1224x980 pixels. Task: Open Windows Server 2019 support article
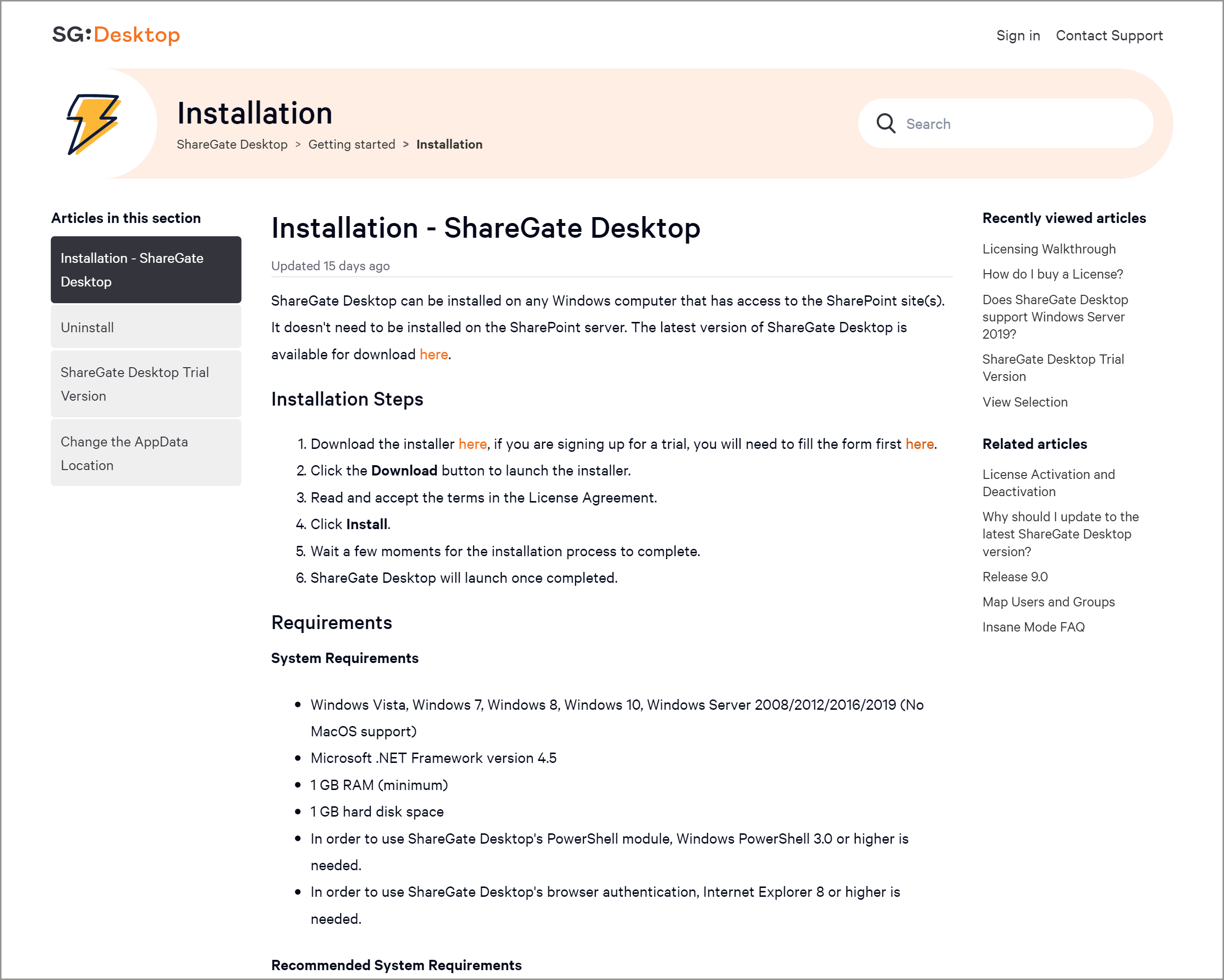coord(1055,316)
